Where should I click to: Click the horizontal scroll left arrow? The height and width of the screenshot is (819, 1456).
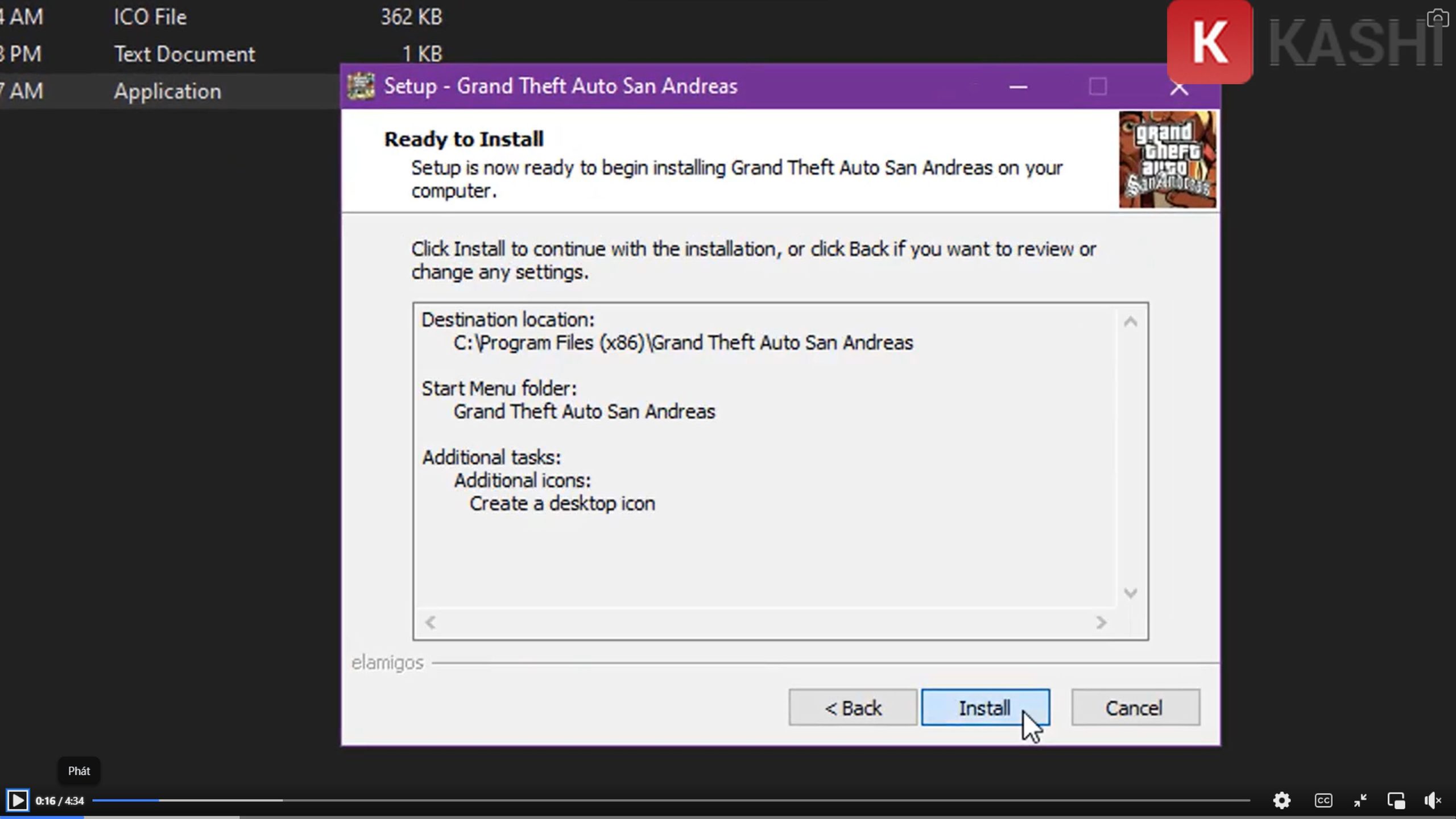point(431,622)
